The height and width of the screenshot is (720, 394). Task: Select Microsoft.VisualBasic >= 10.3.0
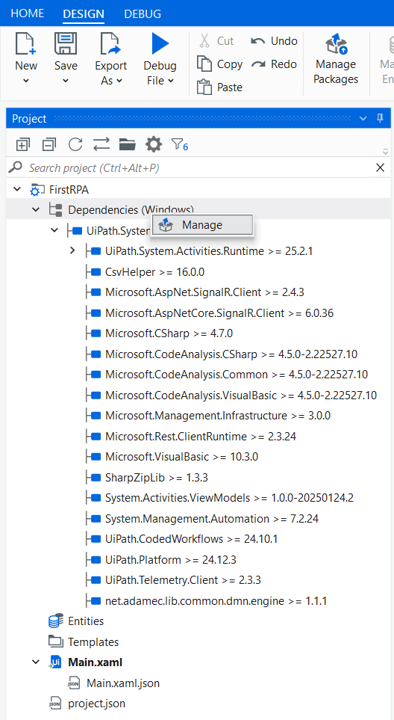[181, 457]
